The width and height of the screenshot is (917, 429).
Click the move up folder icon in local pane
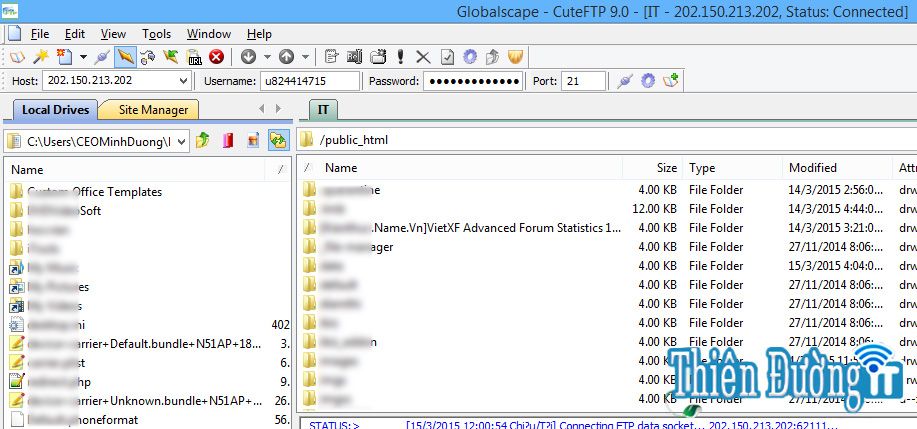coord(203,141)
